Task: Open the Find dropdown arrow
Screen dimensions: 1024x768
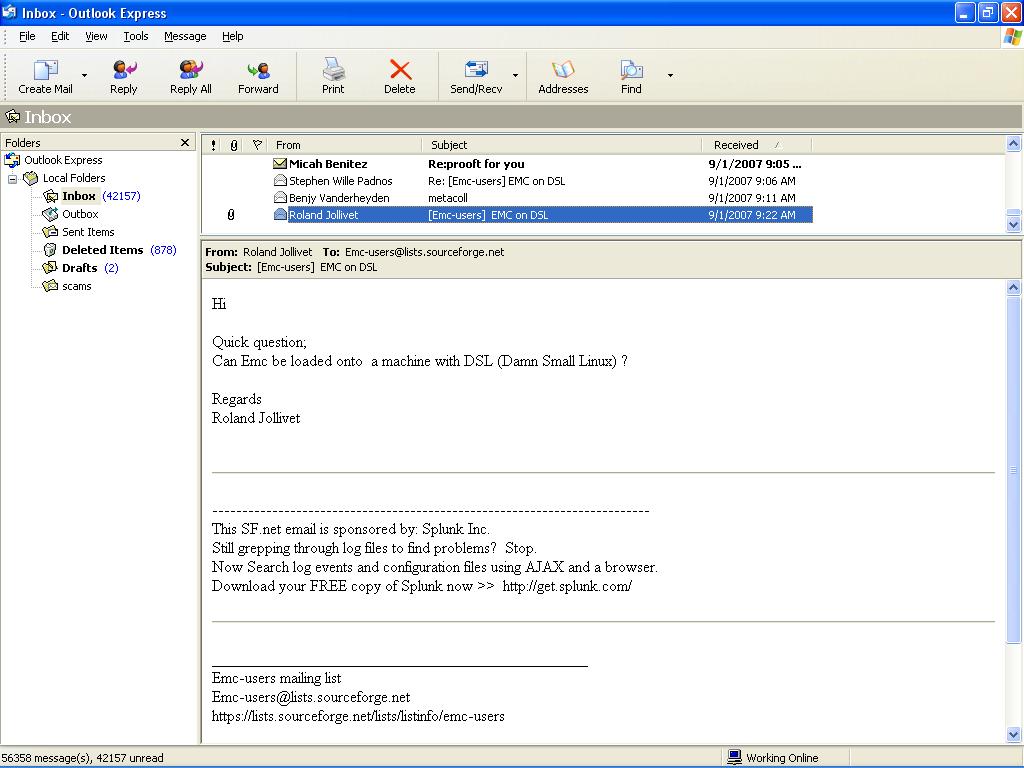Action: pos(670,76)
